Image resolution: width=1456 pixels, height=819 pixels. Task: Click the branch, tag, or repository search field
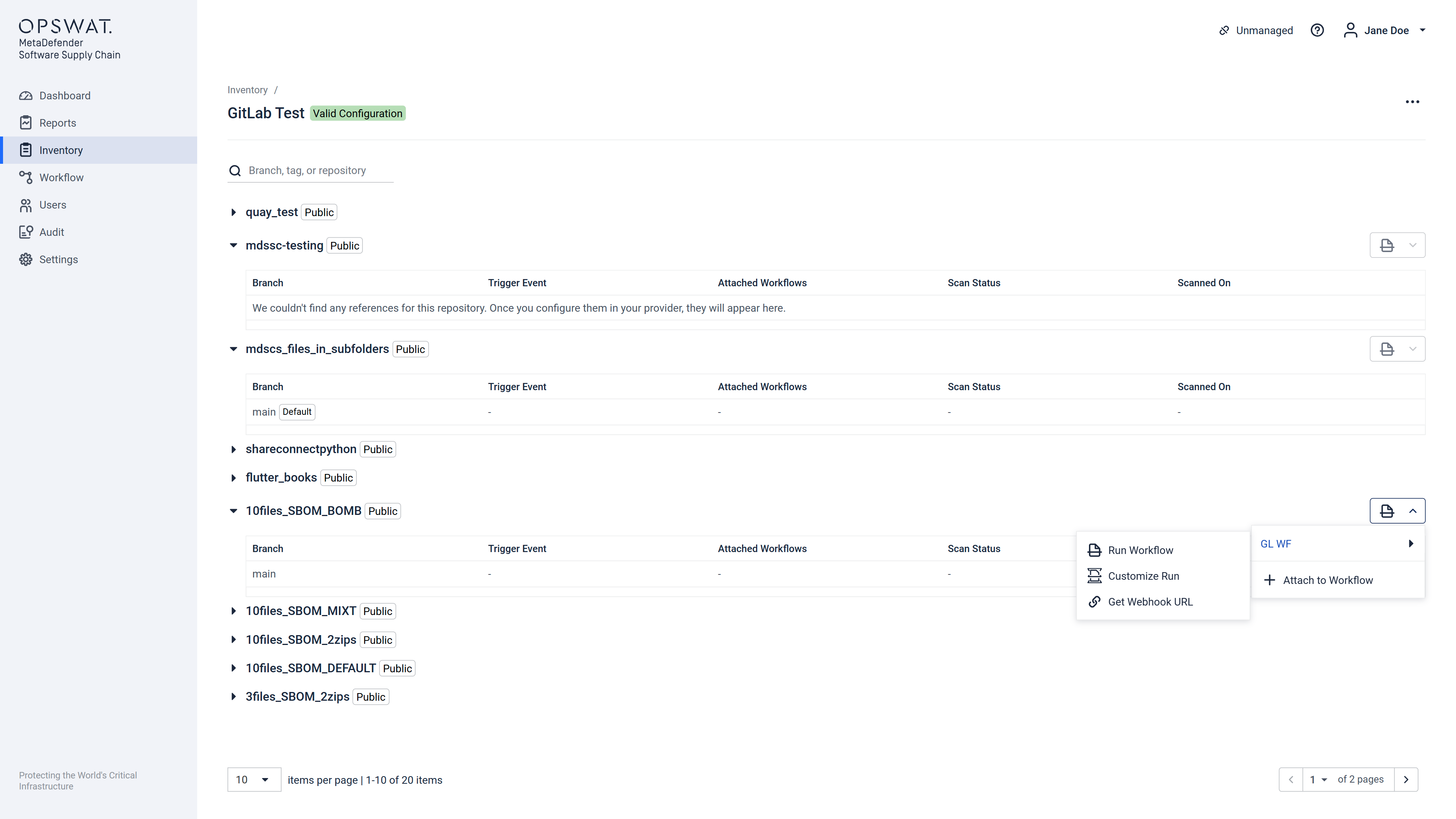pyautogui.click(x=319, y=171)
